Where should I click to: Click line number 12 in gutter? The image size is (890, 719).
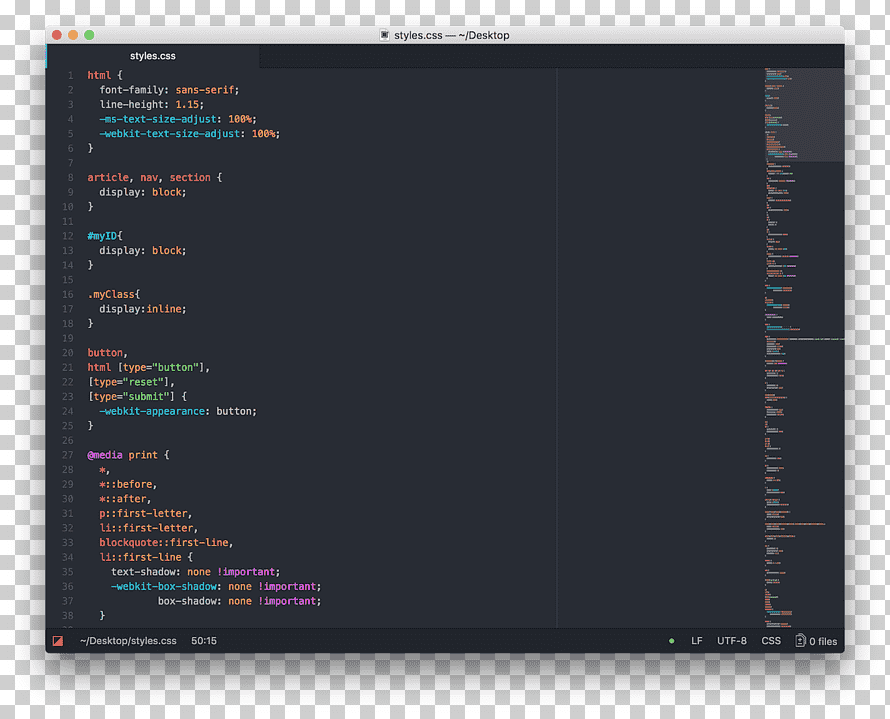pos(68,236)
